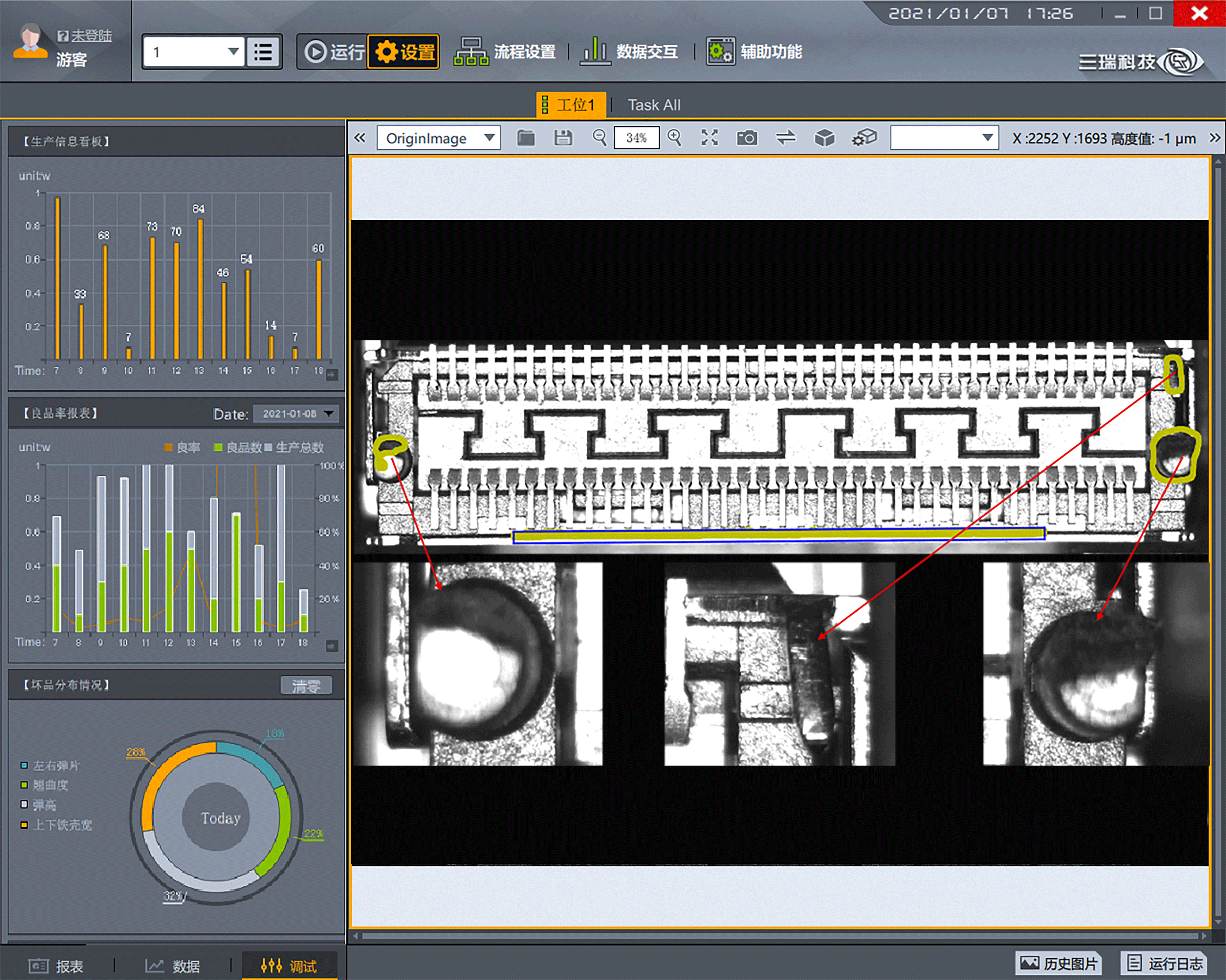Click the list view icon beside number dropdown
This screenshot has height=980, width=1226.
(x=263, y=52)
